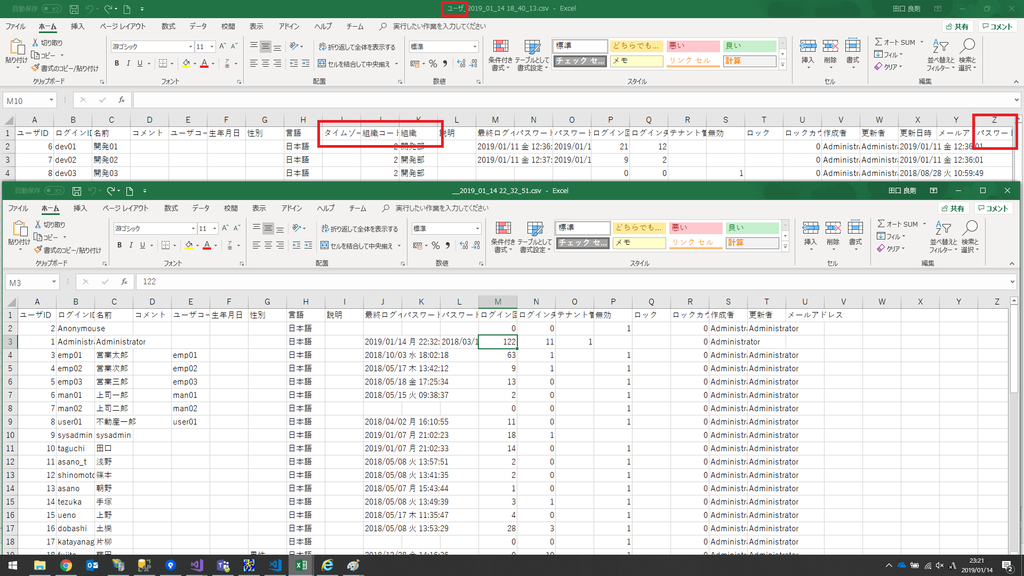The image size is (1024, 576).
Task: Click the decrease indent icon in the front window
Action: [296, 246]
